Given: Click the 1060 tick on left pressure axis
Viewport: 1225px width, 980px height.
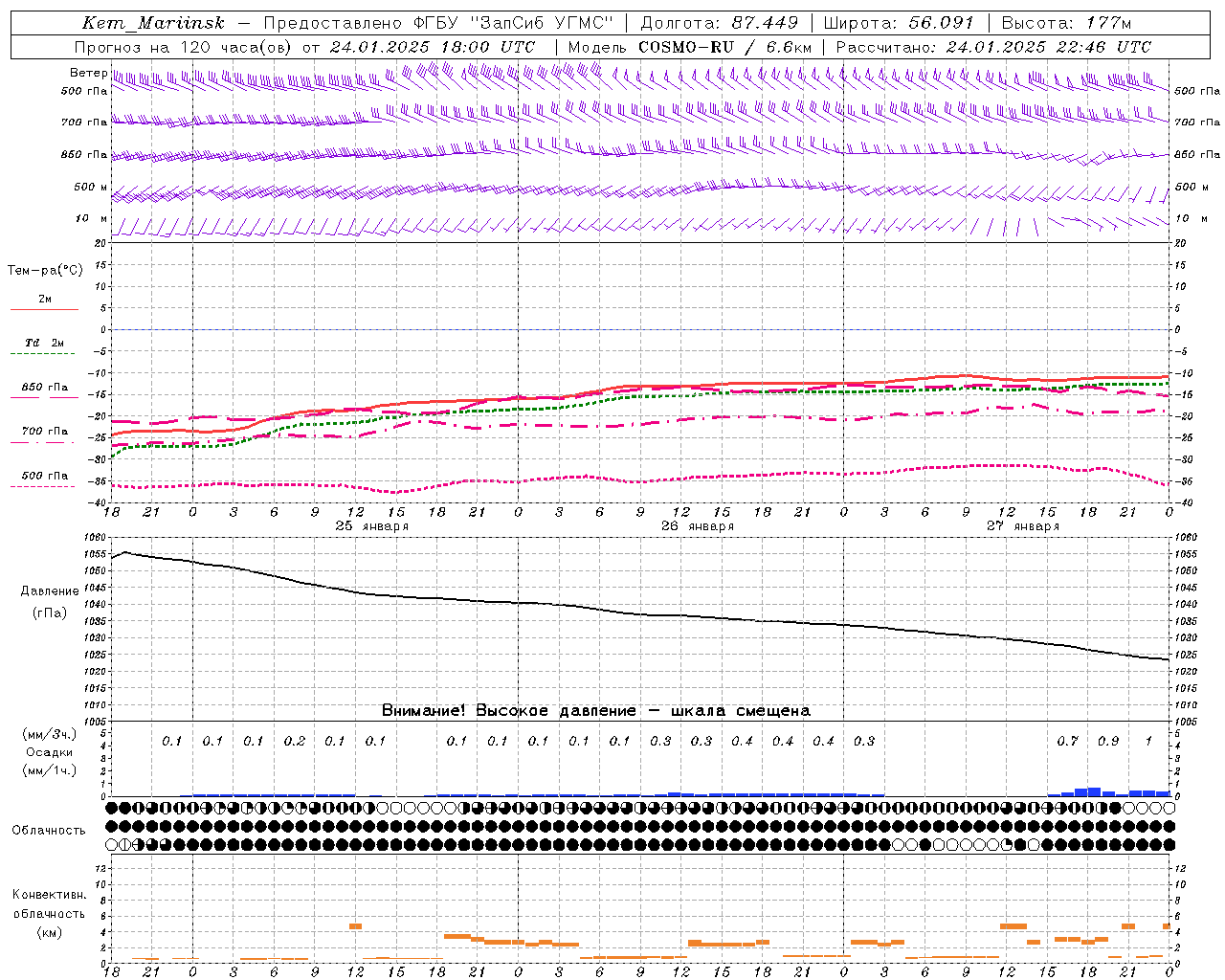Looking at the screenshot, I should [98, 538].
